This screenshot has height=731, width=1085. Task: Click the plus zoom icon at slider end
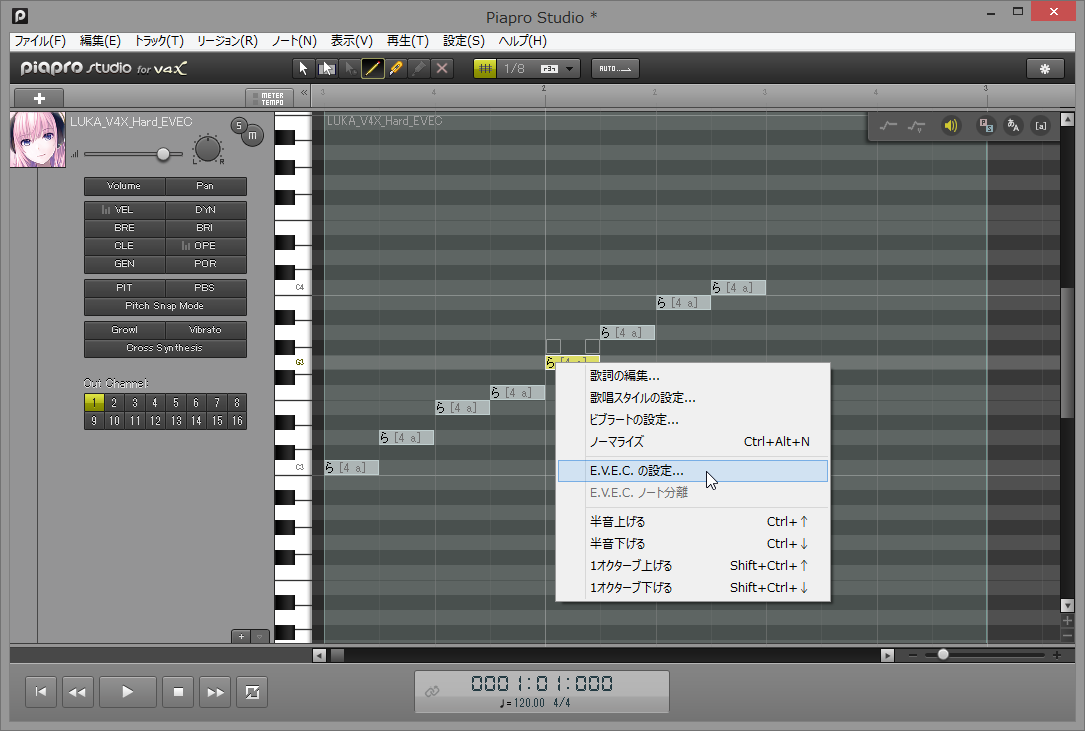click(1057, 655)
